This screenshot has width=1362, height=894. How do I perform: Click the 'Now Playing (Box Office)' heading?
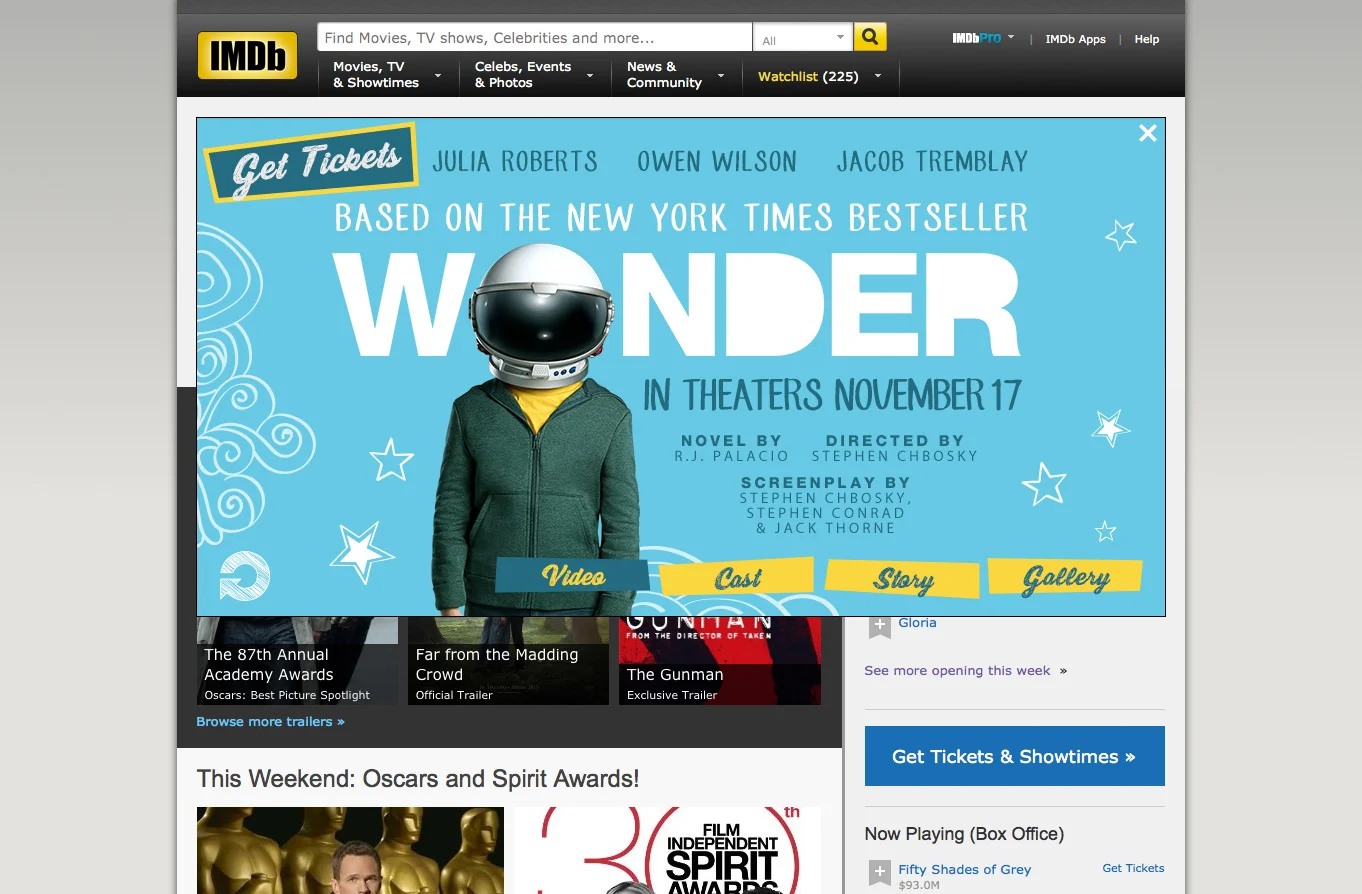[x=964, y=833]
